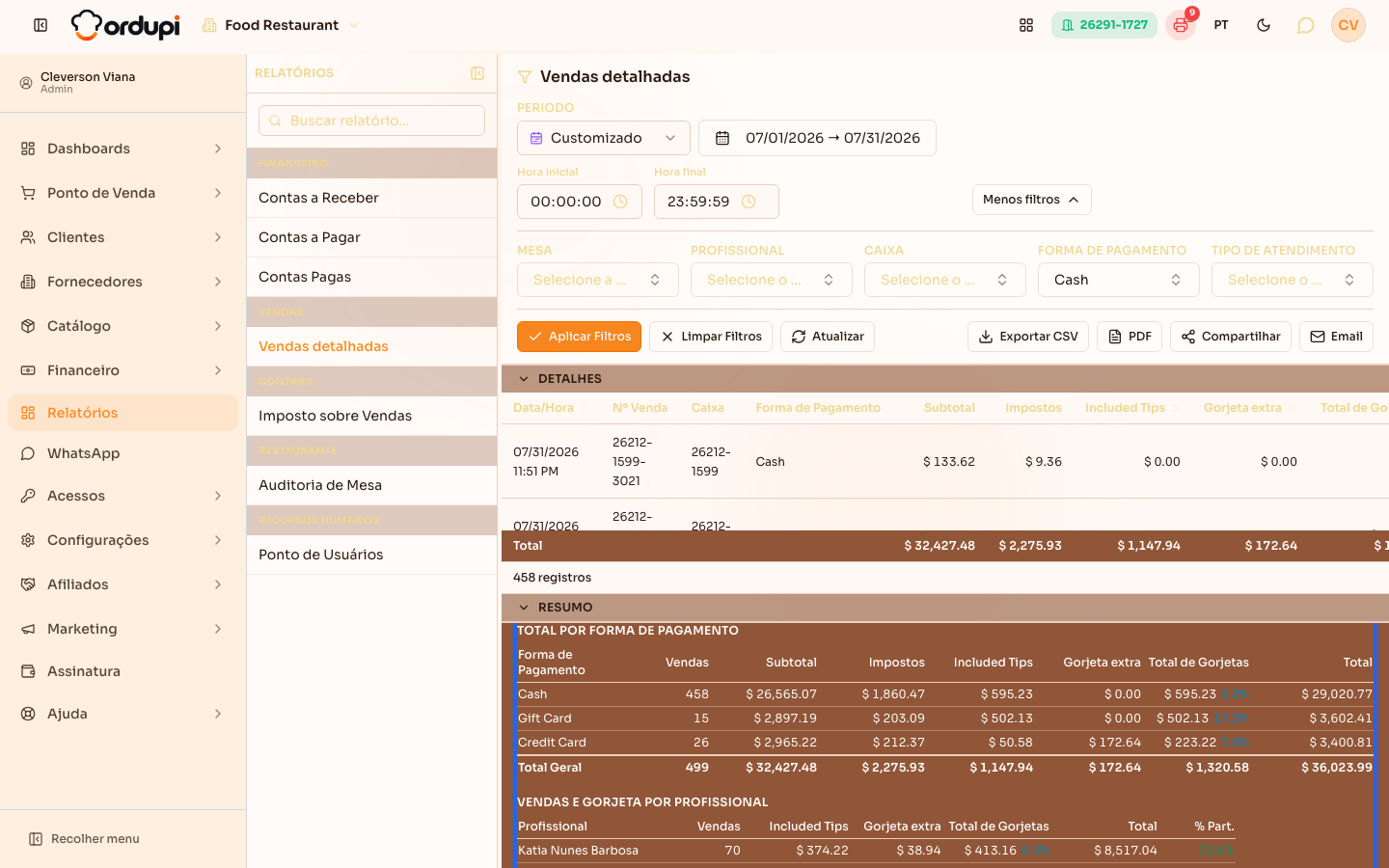This screenshot has height=868, width=1389.
Task: Open Mesa selection dropdown
Action: pos(598,280)
